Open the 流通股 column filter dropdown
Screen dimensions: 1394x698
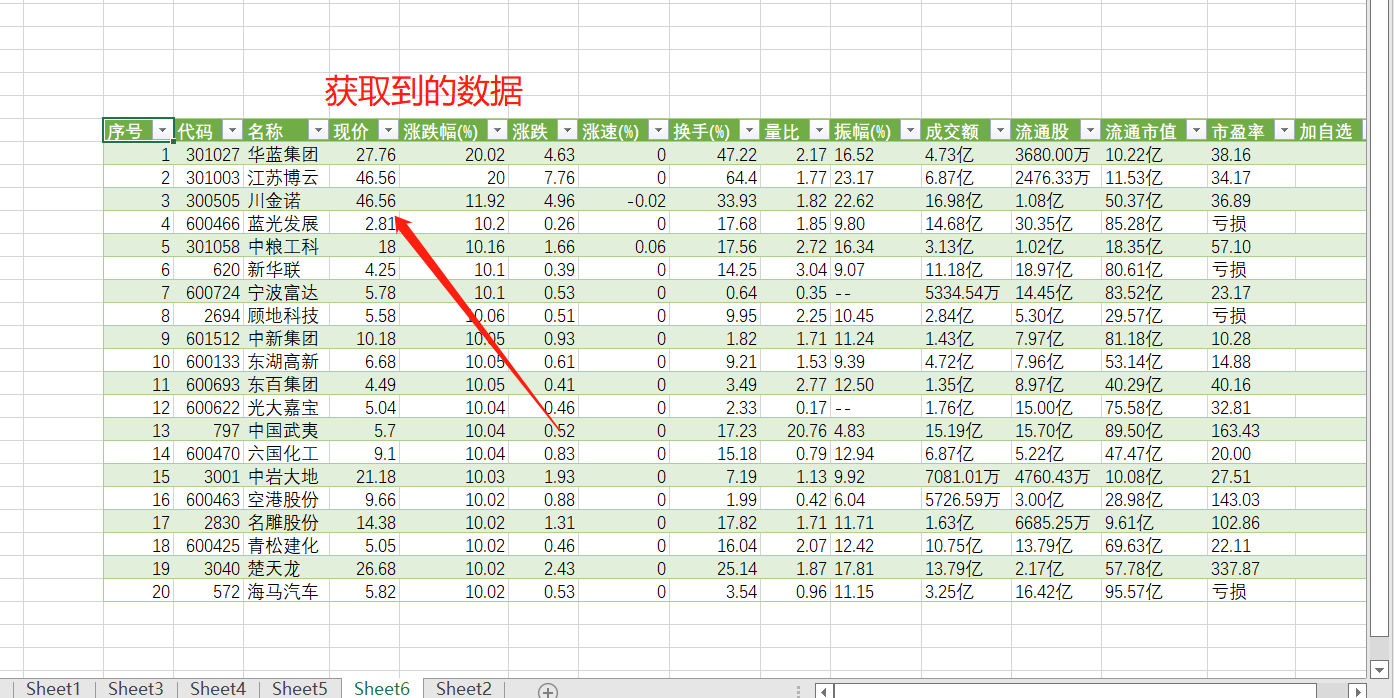[x=1090, y=131]
